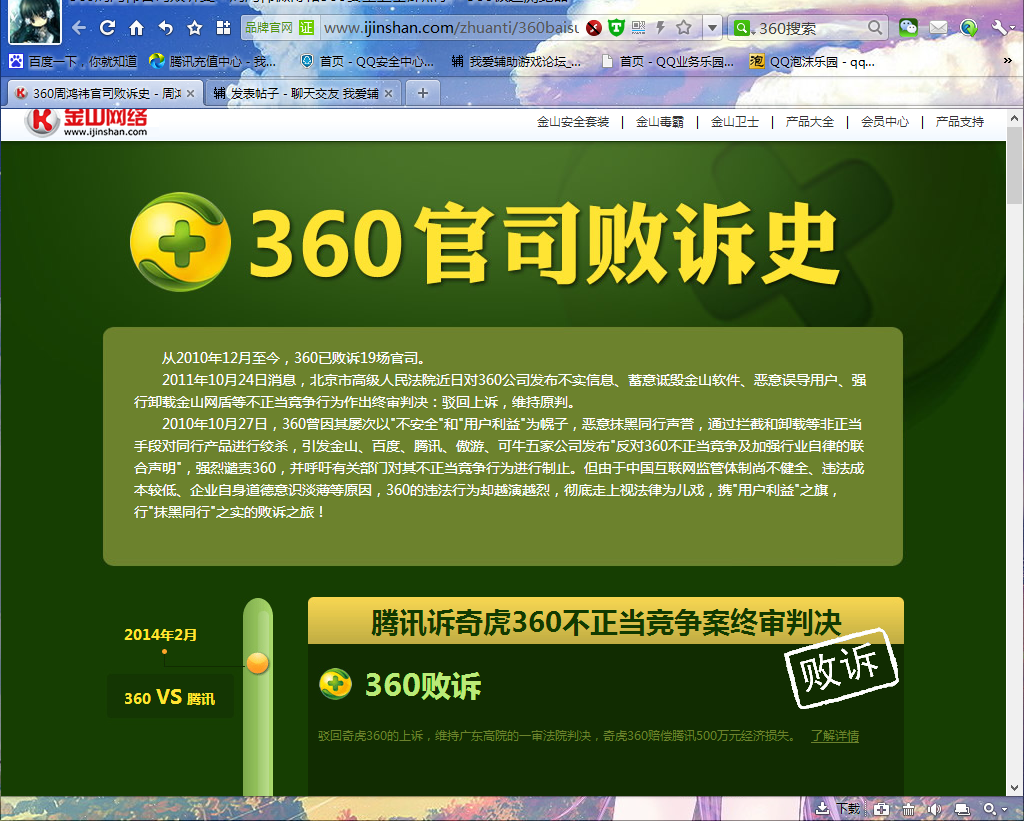Viewport: 1024px width, 821px height.
Task: Click the 了解详情 link
Action: (x=835, y=736)
